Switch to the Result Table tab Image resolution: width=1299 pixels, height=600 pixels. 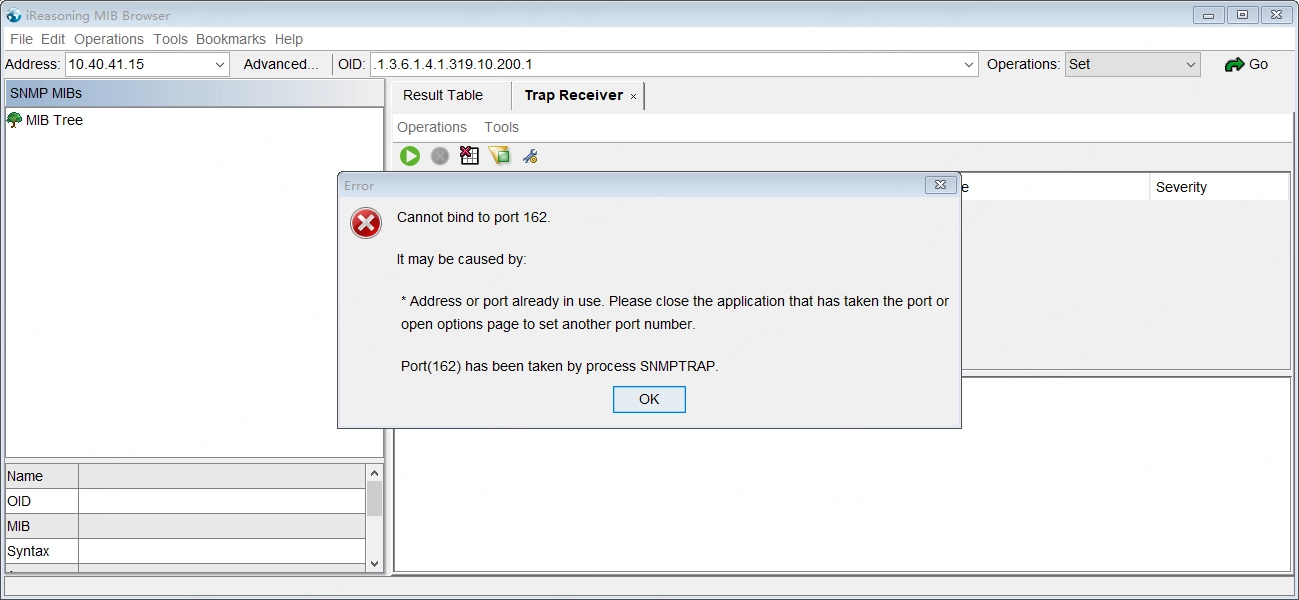tap(443, 95)
